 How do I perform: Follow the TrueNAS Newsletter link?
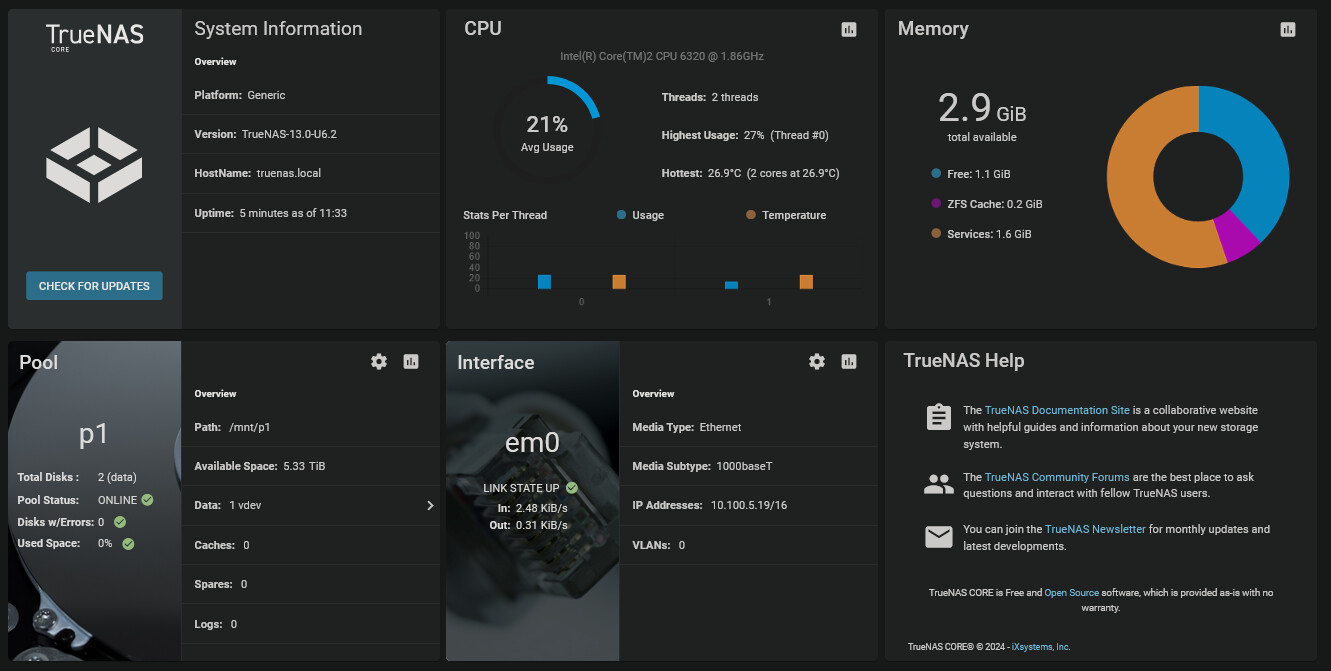pos(1095,529)
